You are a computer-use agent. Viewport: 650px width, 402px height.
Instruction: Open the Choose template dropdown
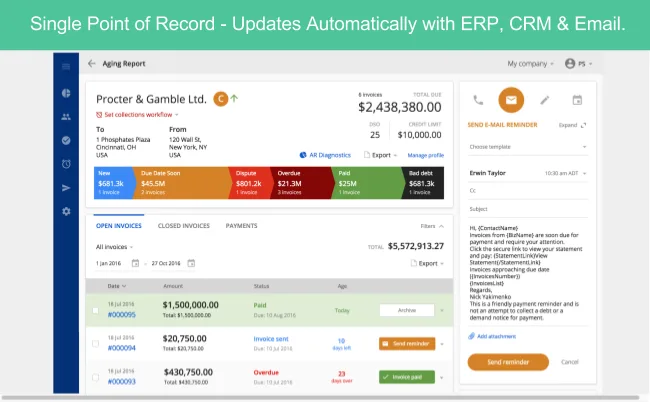(528, 147)
